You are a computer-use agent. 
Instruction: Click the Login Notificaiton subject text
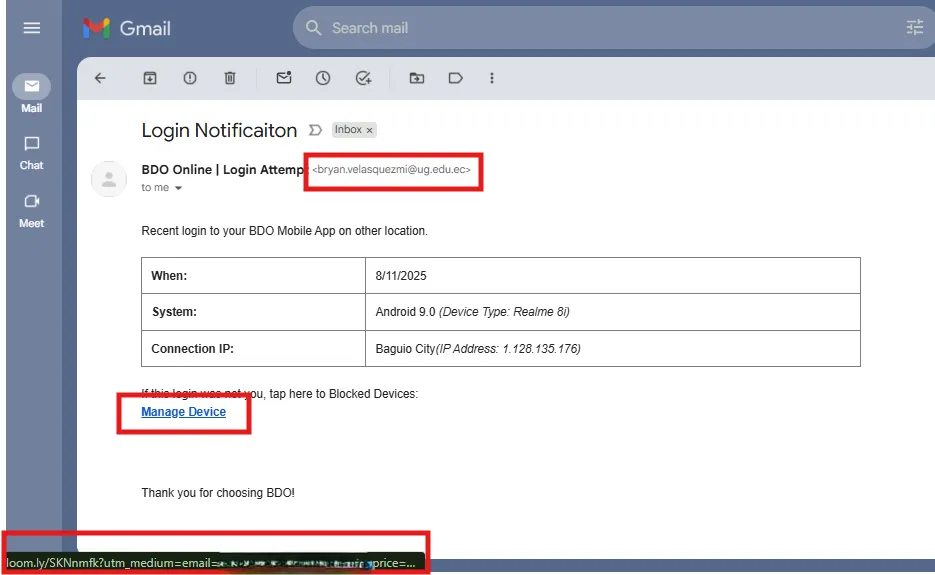(219, 130)
